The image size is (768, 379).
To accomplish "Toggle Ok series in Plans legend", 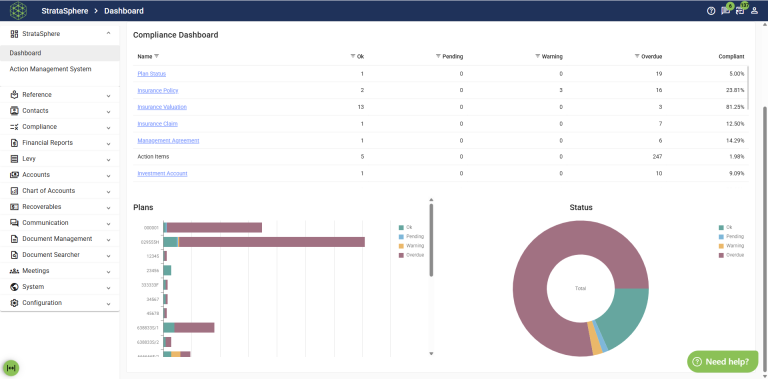I will 406,227.
